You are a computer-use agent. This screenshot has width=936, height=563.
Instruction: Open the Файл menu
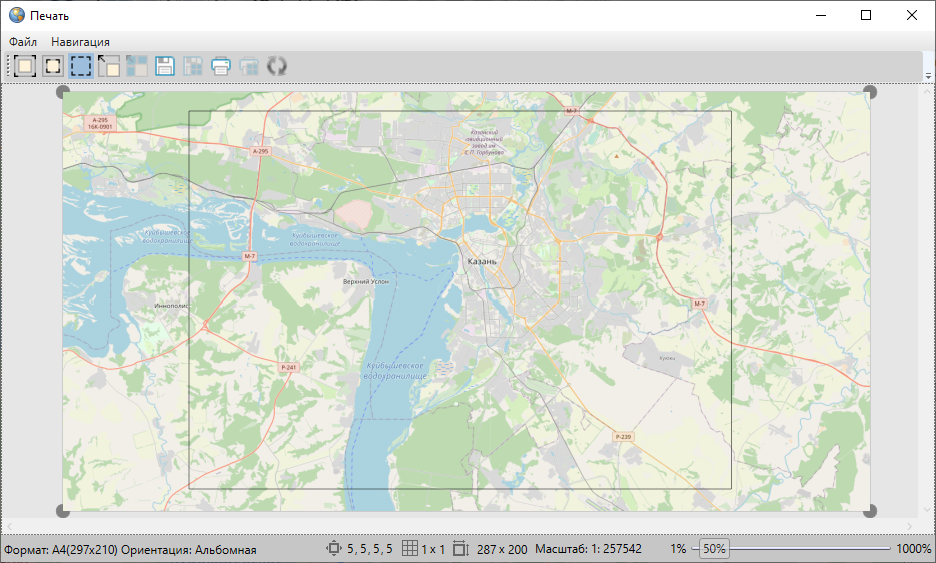(x=23, y=42)
